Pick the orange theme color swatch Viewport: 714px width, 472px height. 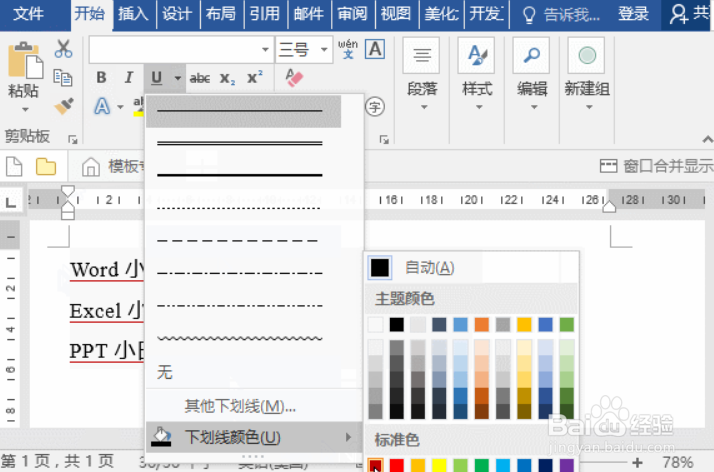tap(482, 325)
